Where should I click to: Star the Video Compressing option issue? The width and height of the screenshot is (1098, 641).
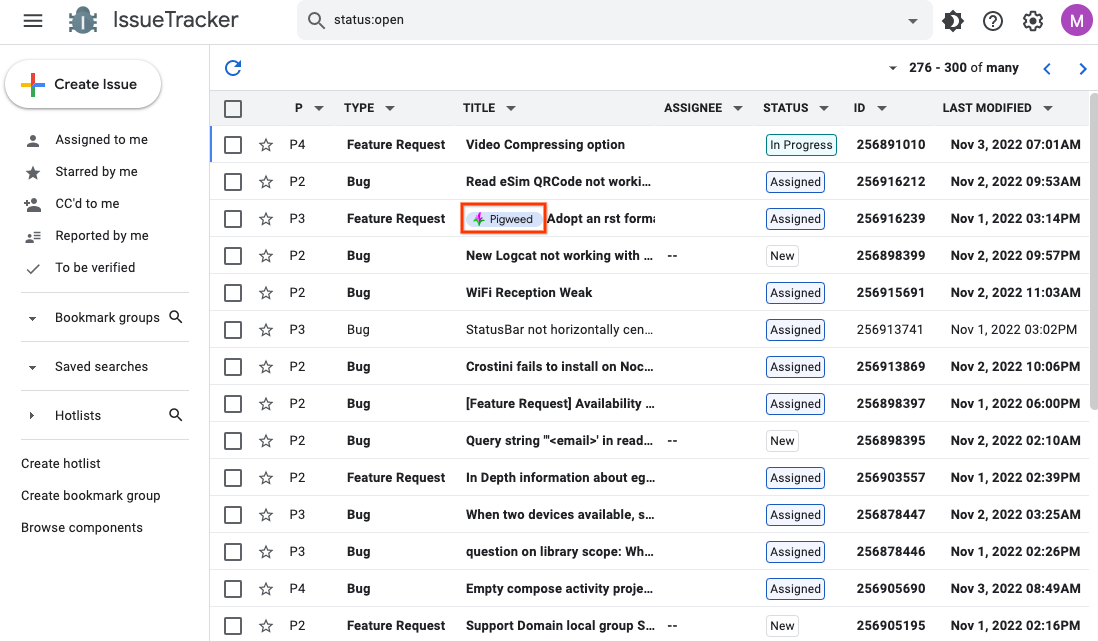[266, 145]
